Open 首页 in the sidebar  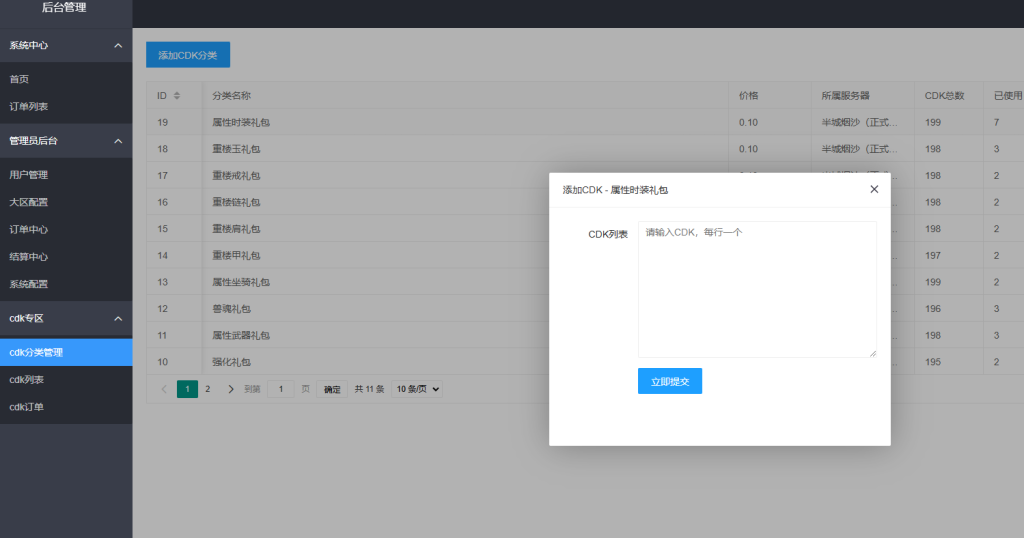19,79
